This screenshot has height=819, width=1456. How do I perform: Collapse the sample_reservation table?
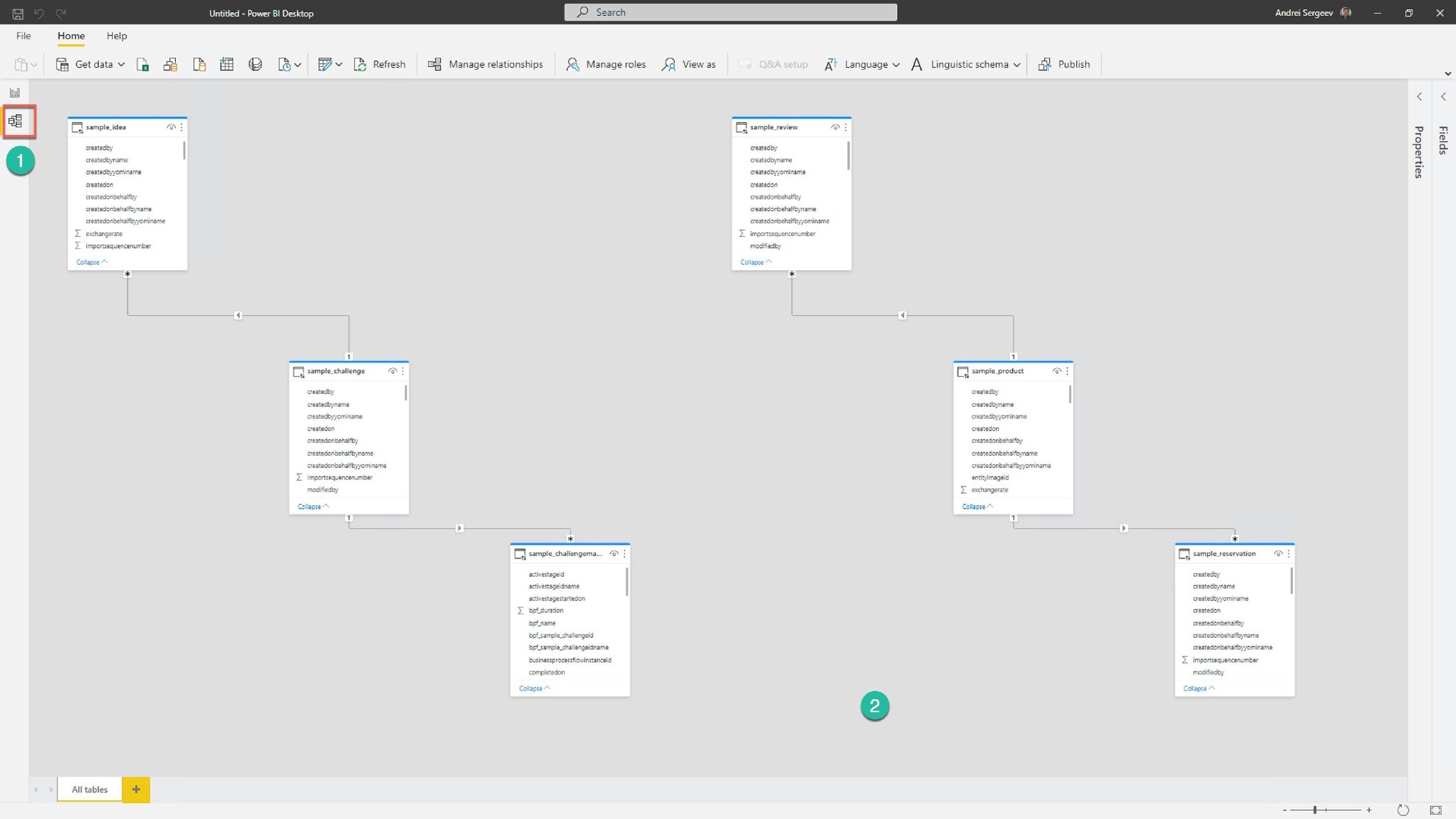coord(1199,689)
